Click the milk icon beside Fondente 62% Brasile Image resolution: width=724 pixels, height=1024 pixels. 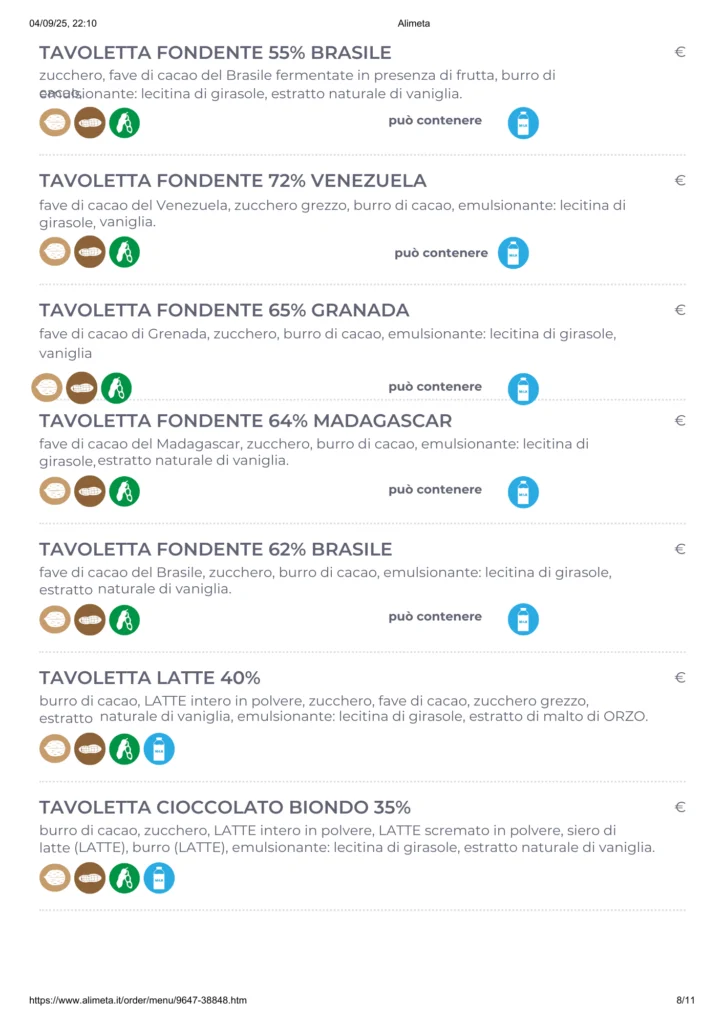(x=523, y=619)
